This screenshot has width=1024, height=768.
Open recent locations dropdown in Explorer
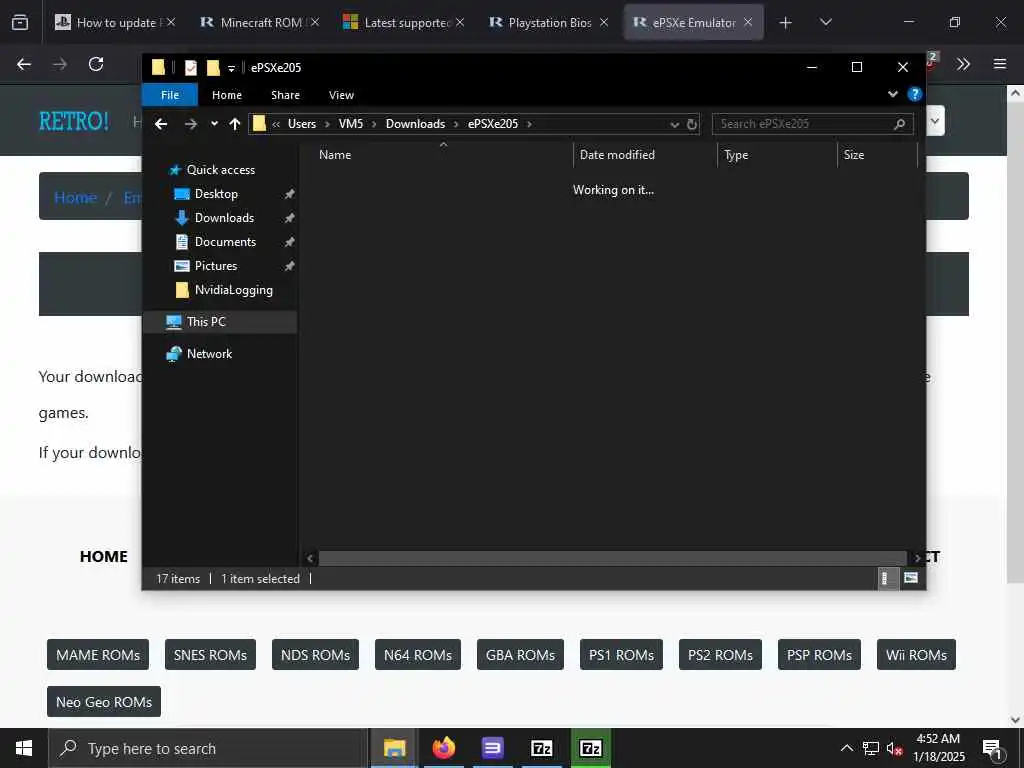point(214,124)
